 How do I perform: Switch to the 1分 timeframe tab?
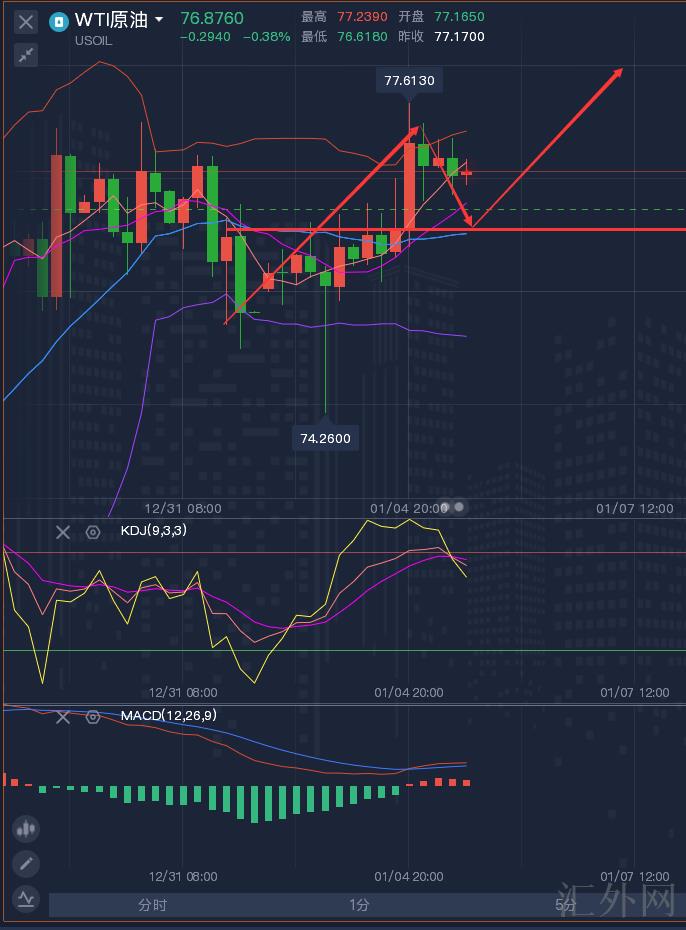click(359, 905)
